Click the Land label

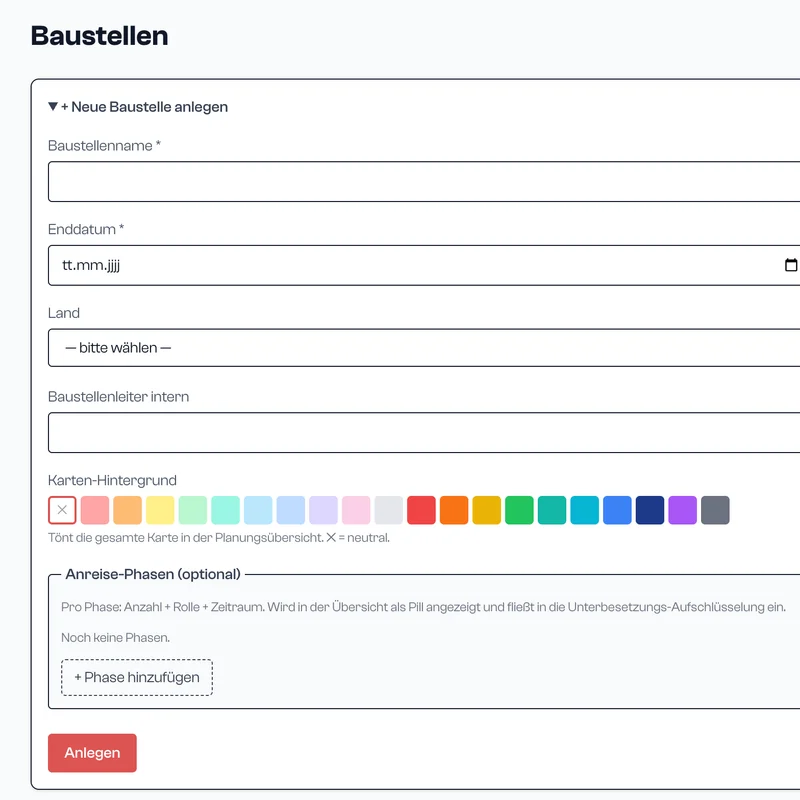click(x=64, y=313)
